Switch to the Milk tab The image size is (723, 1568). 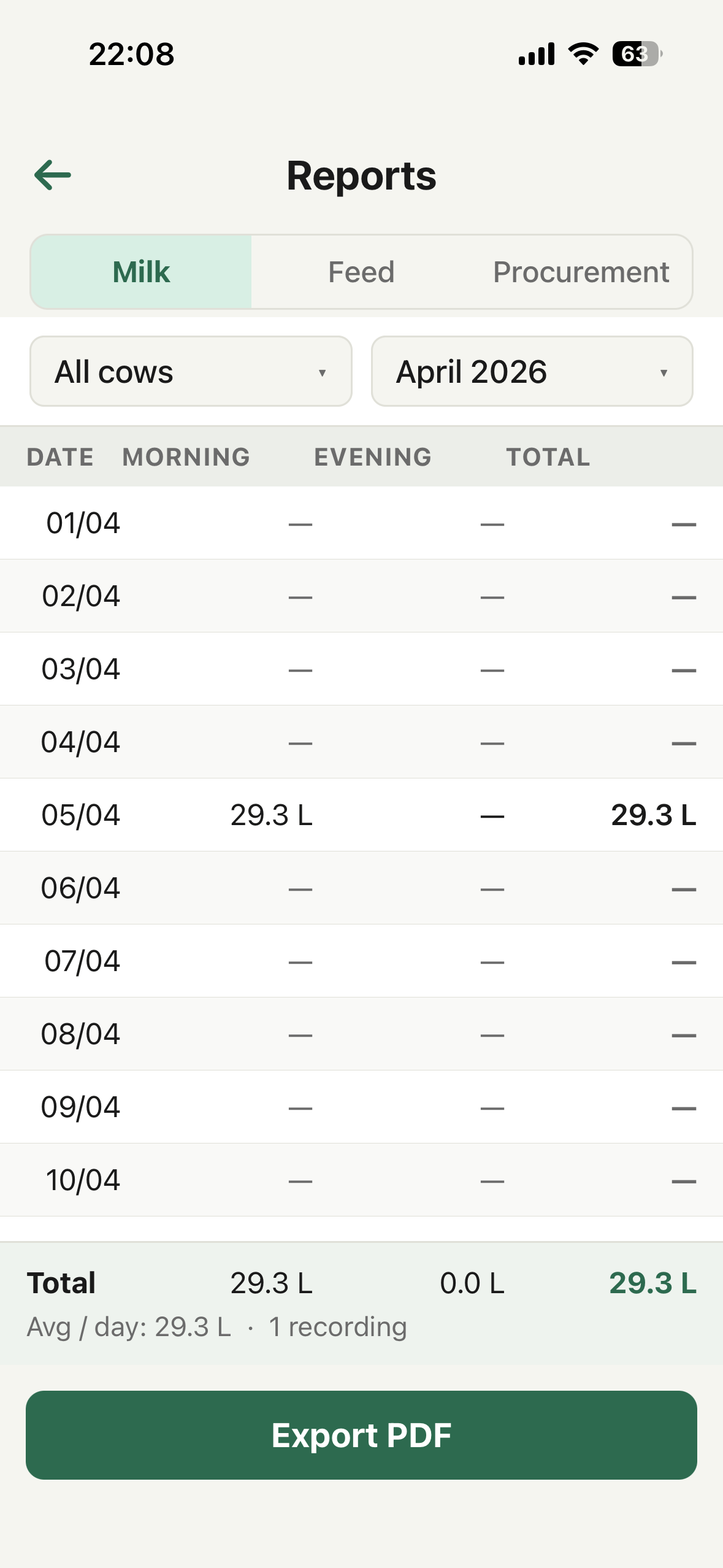142,272
